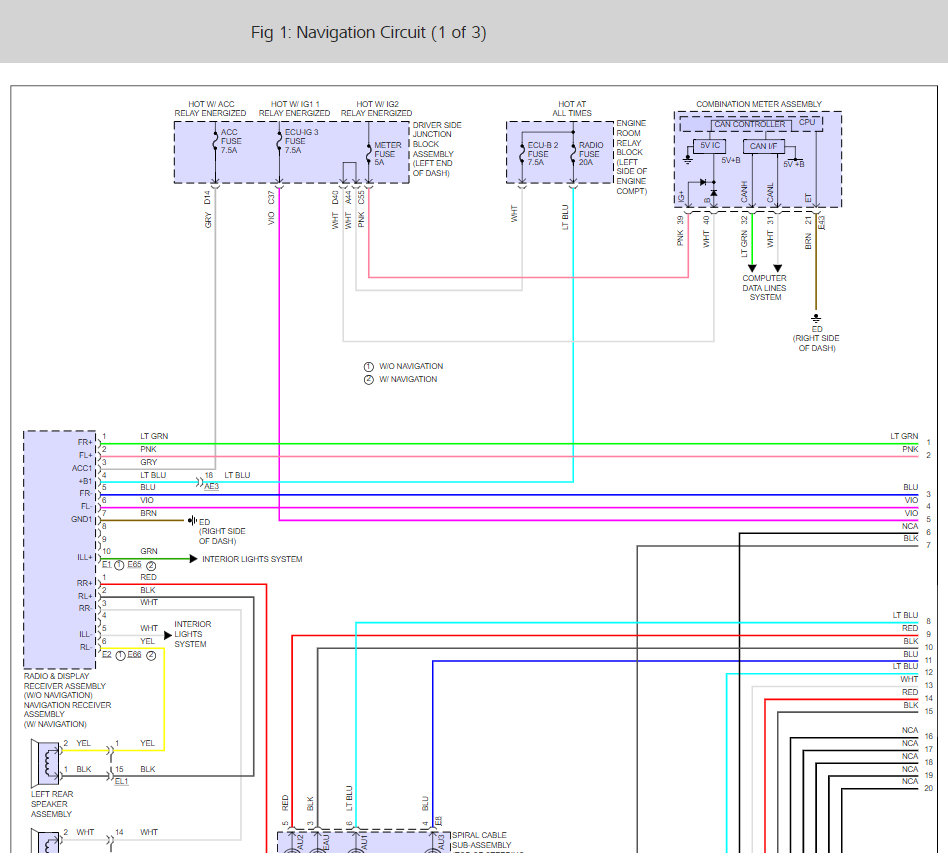Click the arrow before multi-line Interior Lights System
This screenshot has width=948, height=868.
[168, 635]
